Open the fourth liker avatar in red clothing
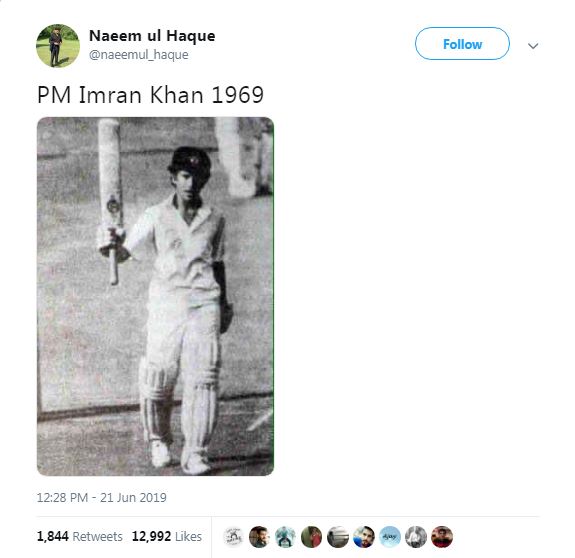 tap(311, 537)
